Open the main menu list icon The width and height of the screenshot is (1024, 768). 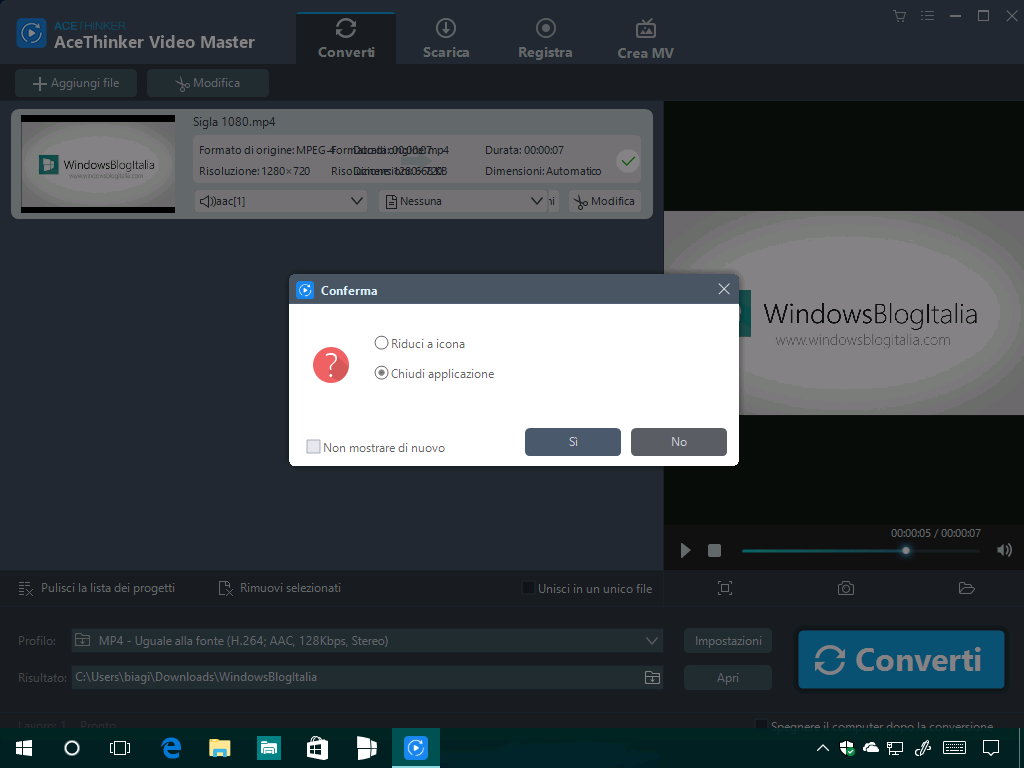point(927,16)
